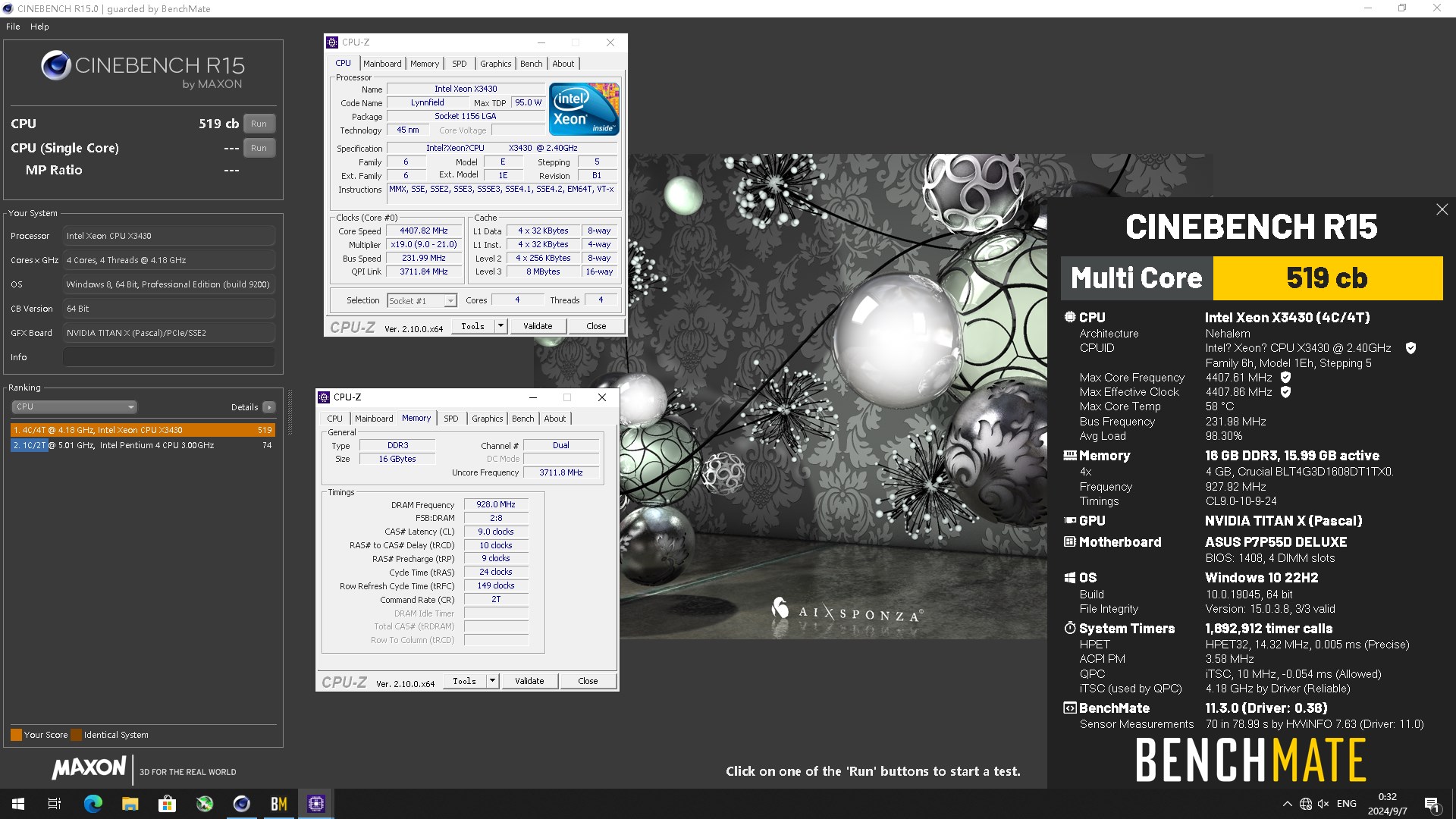The height and width of the screenshot is (819, 1456).
Task: Open the Socket #1 selection dropdown
Action: (422, 301)
